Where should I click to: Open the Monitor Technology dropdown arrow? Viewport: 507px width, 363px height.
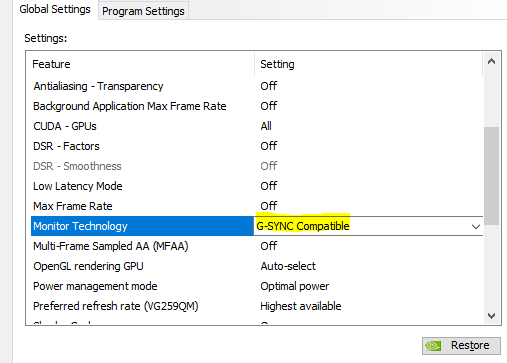[x=476, y=227]
